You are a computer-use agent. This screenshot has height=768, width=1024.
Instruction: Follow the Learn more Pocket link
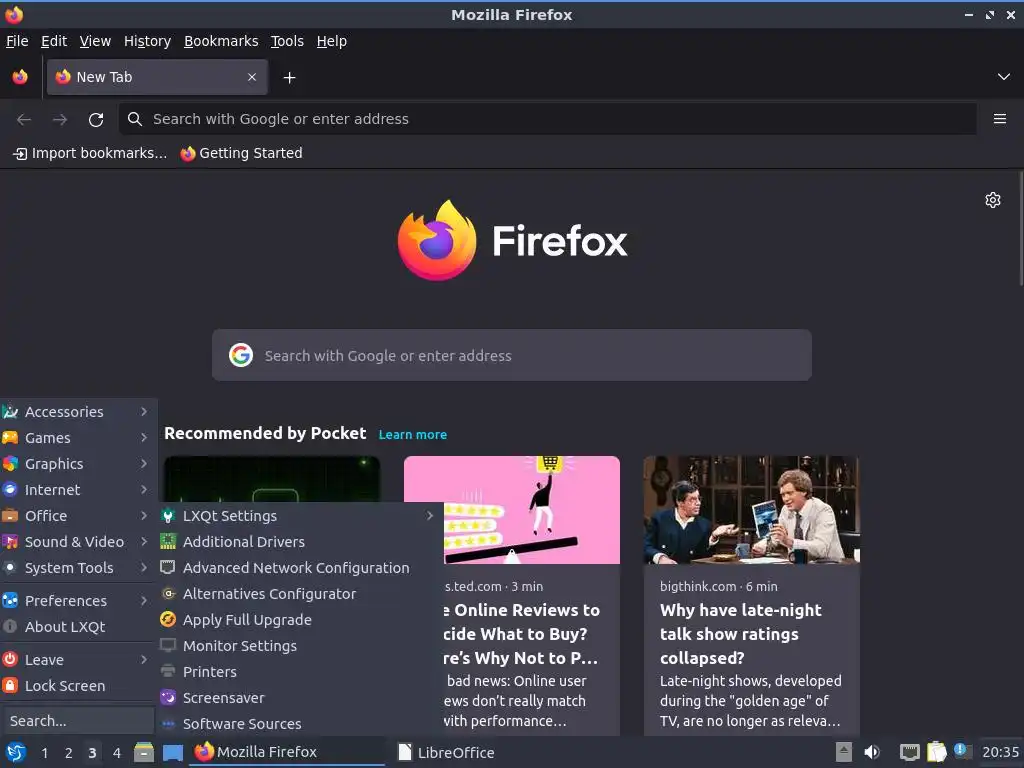(413, 435)
